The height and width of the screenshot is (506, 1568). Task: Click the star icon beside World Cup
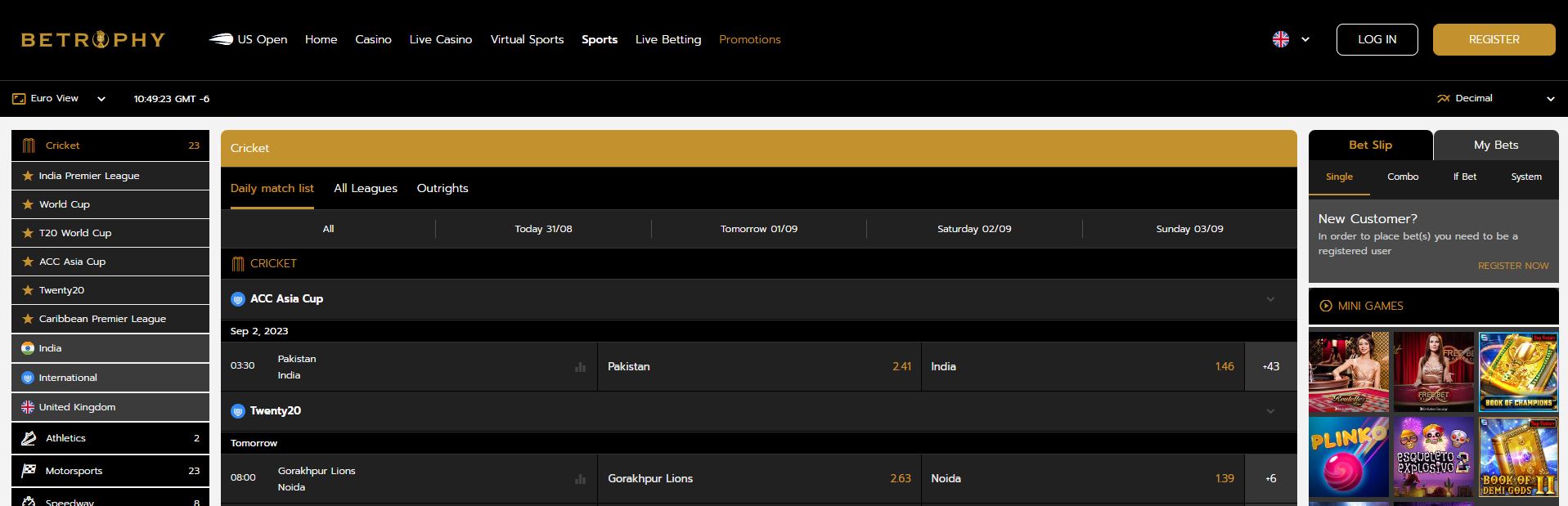[28, 204]
